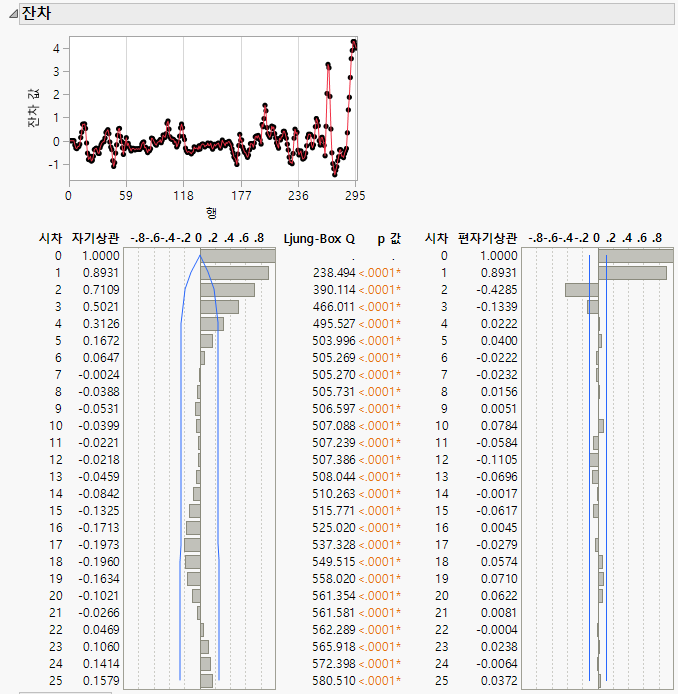This screenshot has height=694, width=678.
Task: Click the first 시차 column header
Action: coord(50,239)
